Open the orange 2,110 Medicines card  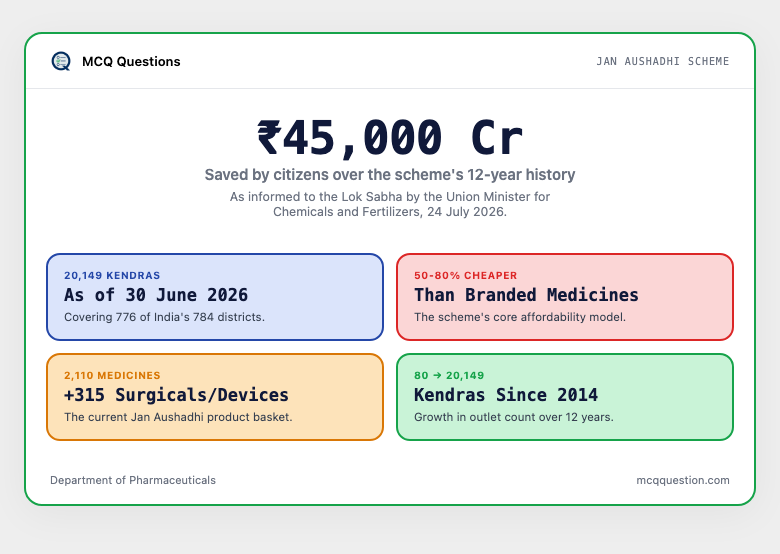tap(215, 397)
